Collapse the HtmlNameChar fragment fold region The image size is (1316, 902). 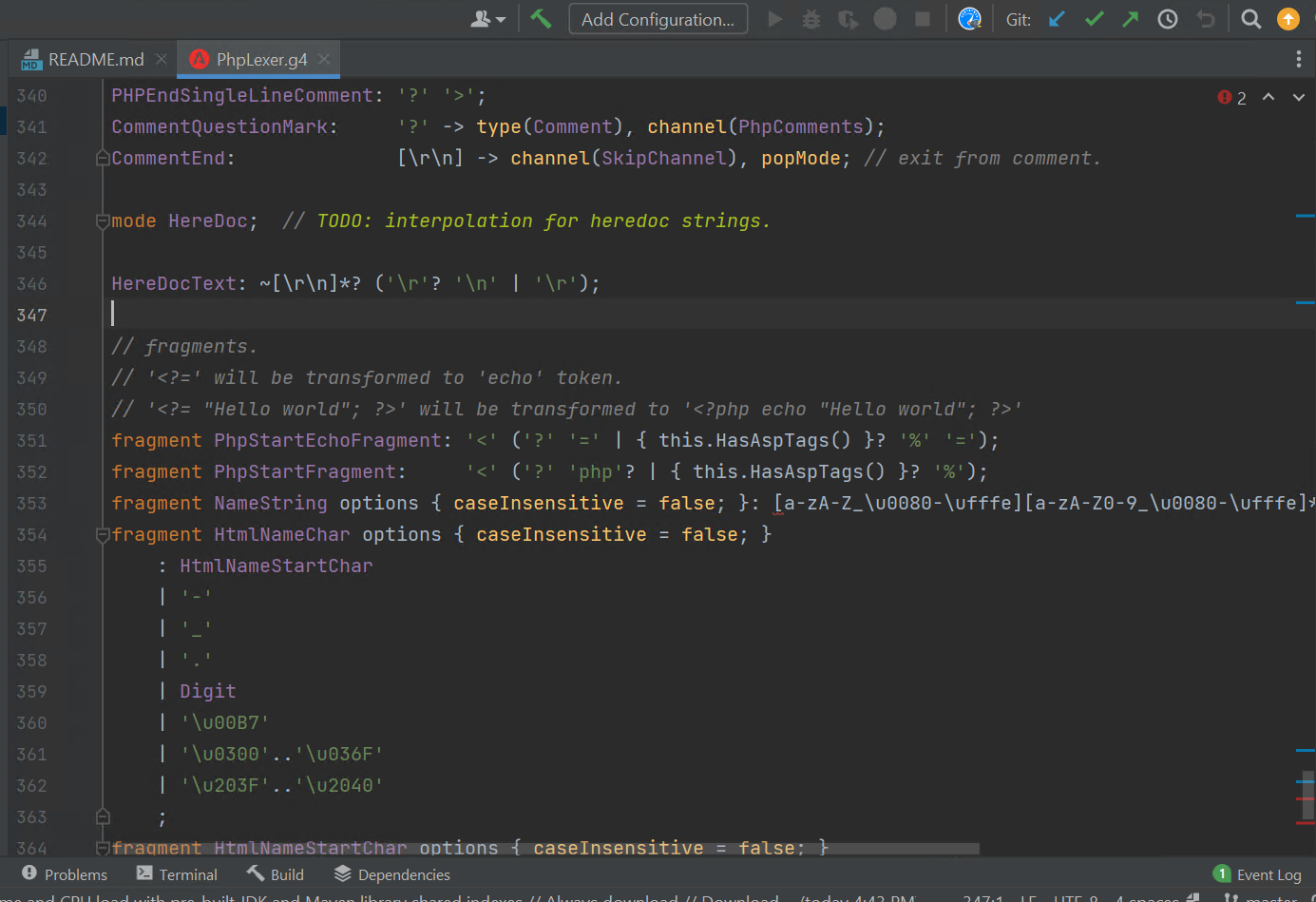click(102, 533)
